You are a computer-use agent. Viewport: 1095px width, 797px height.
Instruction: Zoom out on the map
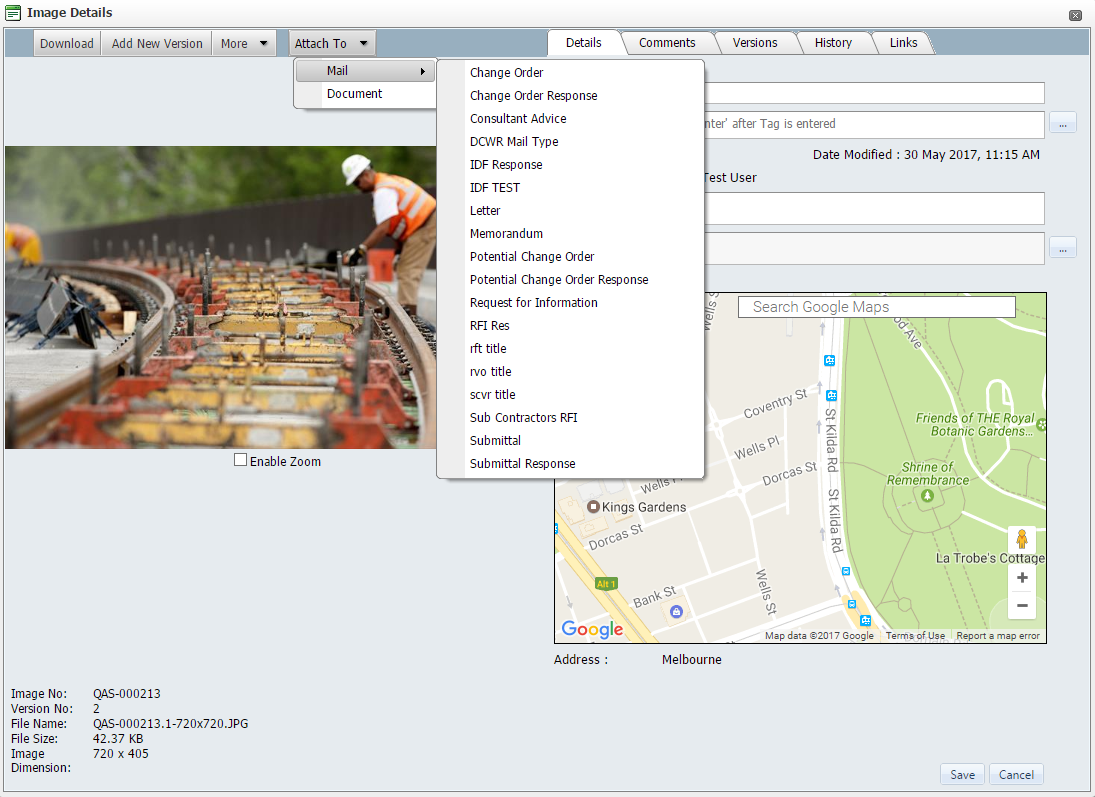(x=1022, y=606)
